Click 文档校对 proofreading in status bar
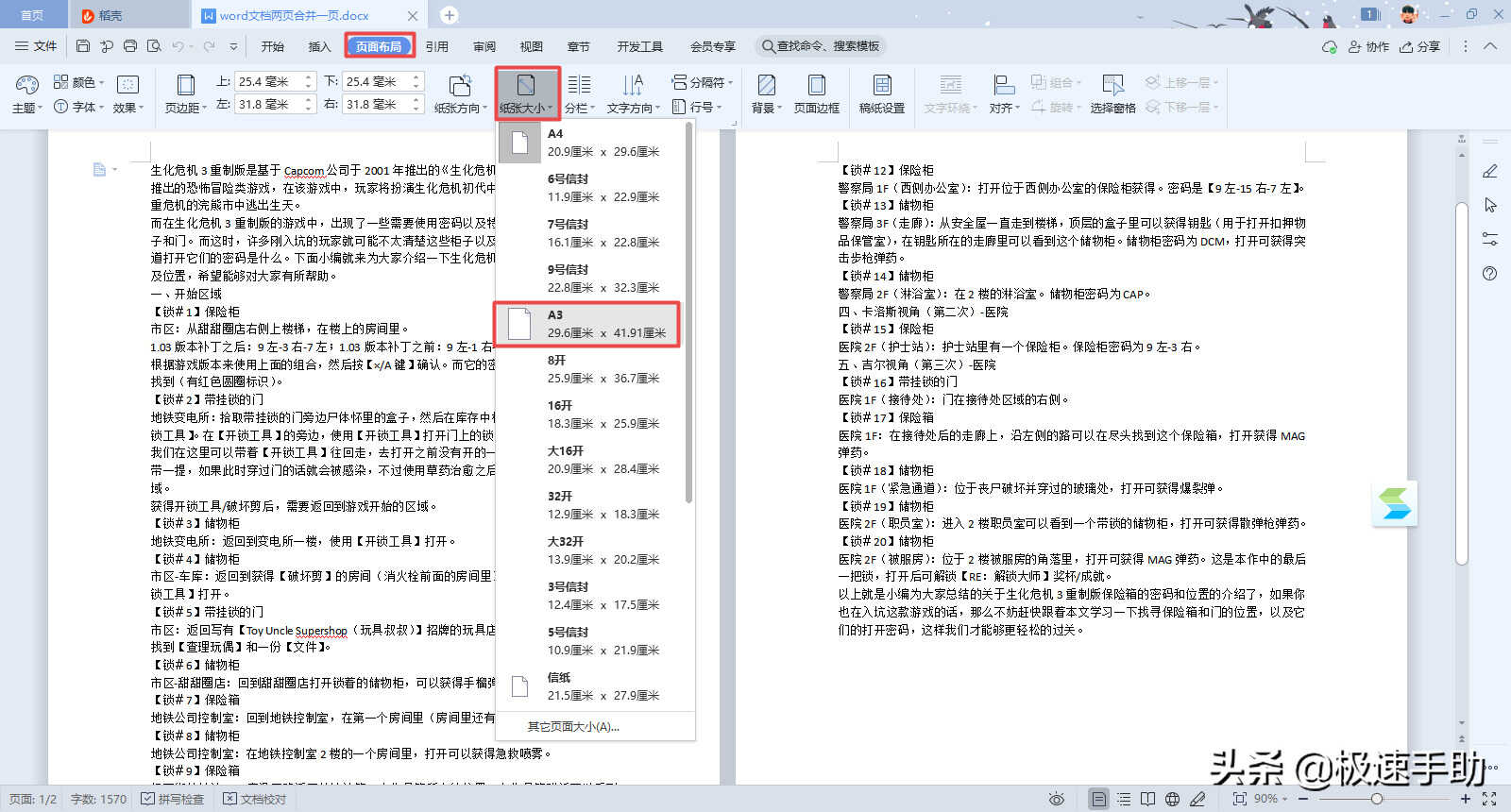This screenshot has width=1511, height=812. [x=255, y=799]
